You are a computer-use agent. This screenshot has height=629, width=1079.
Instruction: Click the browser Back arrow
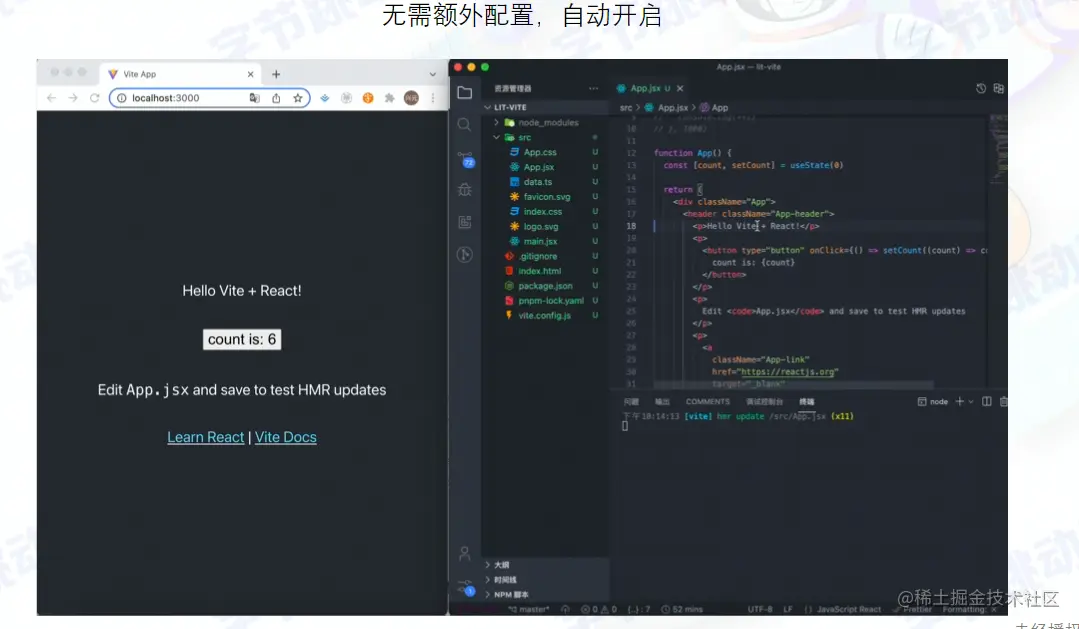point(52,98)
